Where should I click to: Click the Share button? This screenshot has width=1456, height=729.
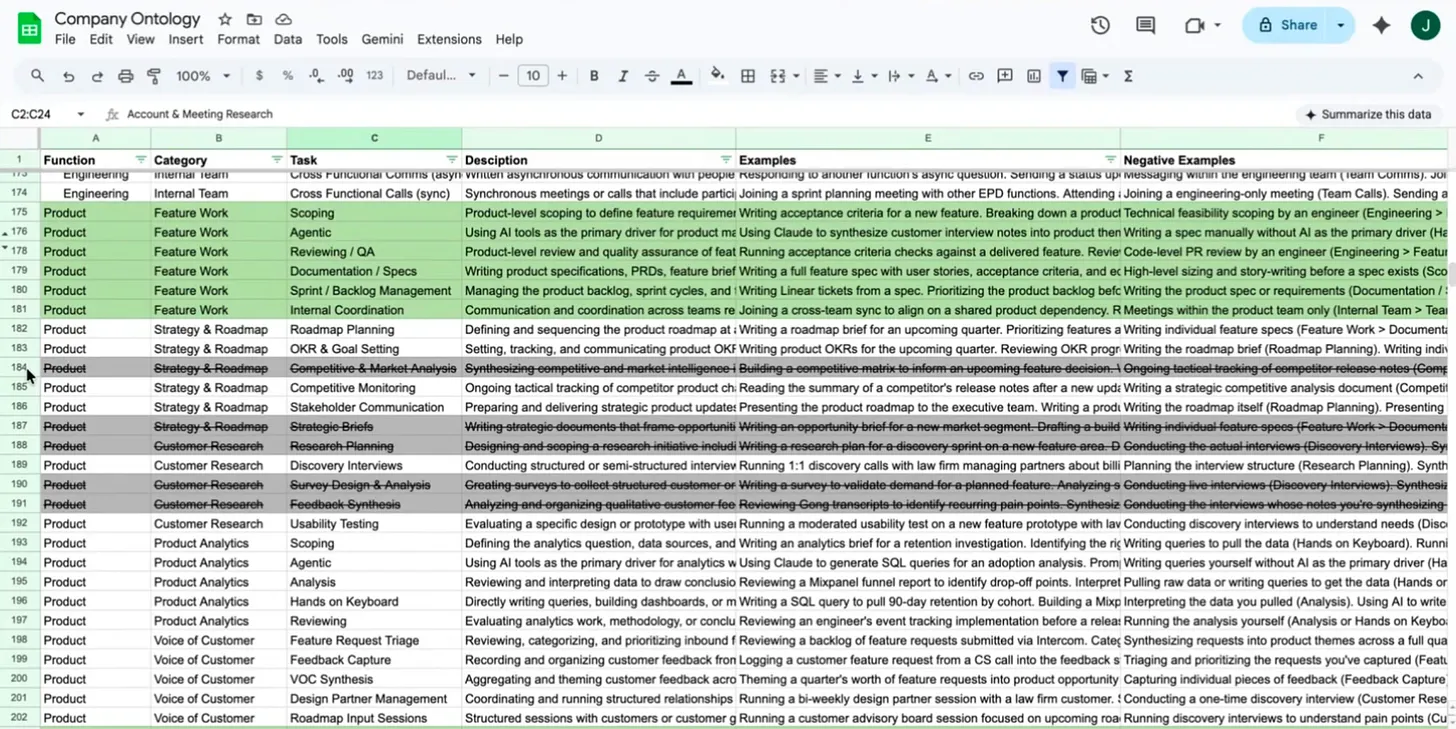1286,25
